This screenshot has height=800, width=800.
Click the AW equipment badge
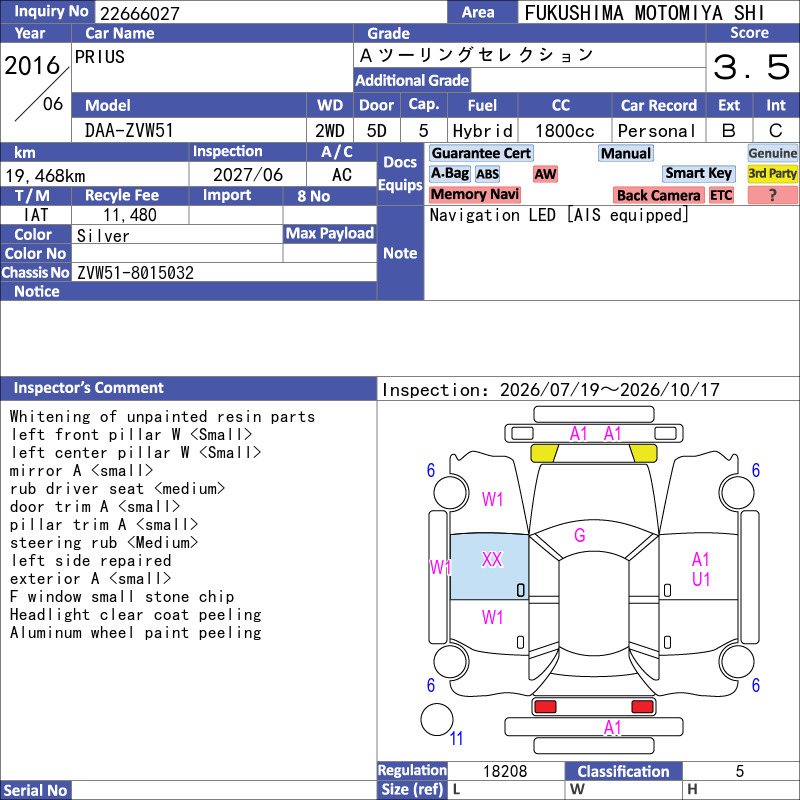[545, 174]
